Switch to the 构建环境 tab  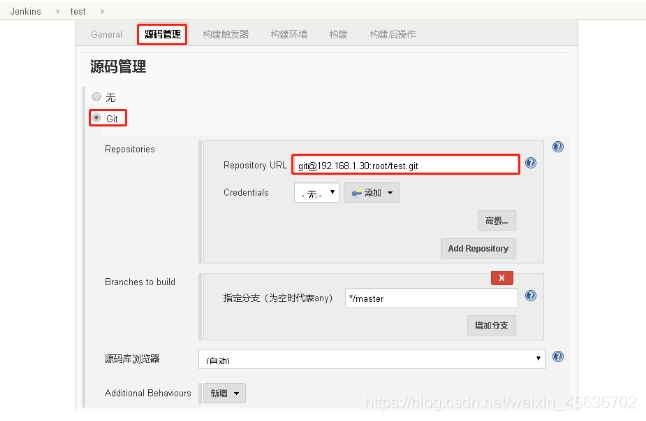[289, 34]
